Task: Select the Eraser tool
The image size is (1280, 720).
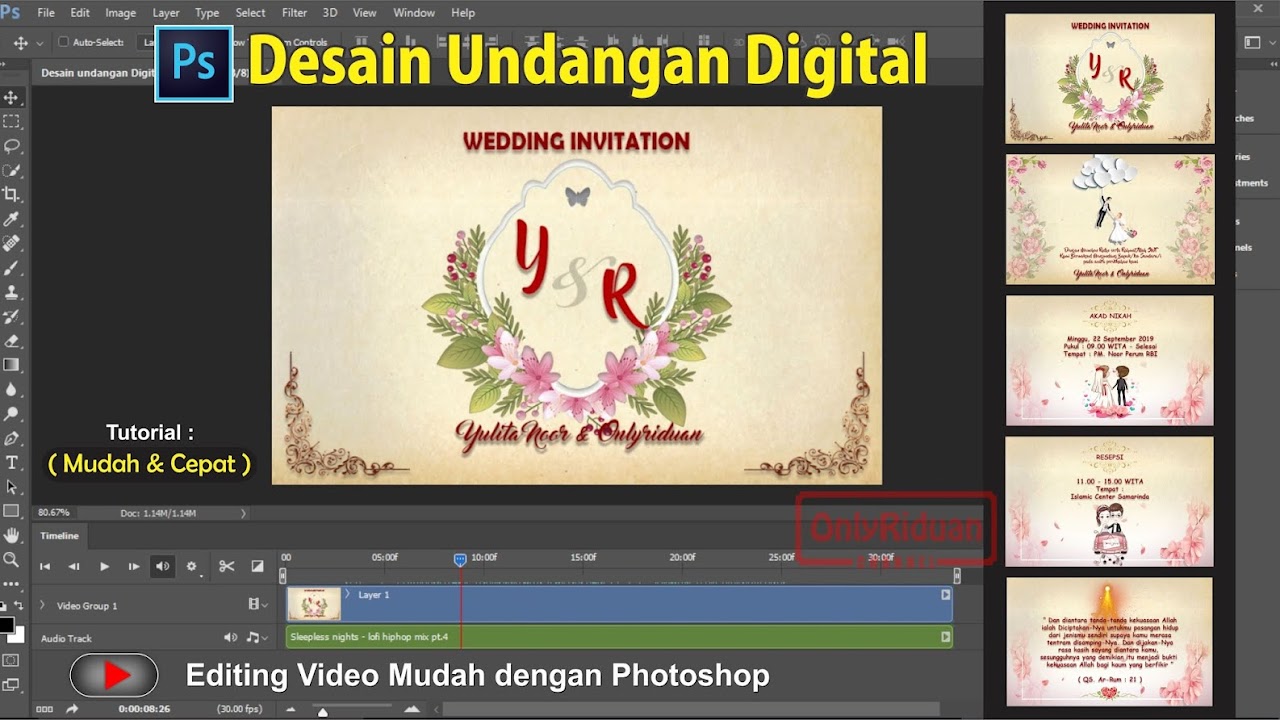Action: [12, 341]
